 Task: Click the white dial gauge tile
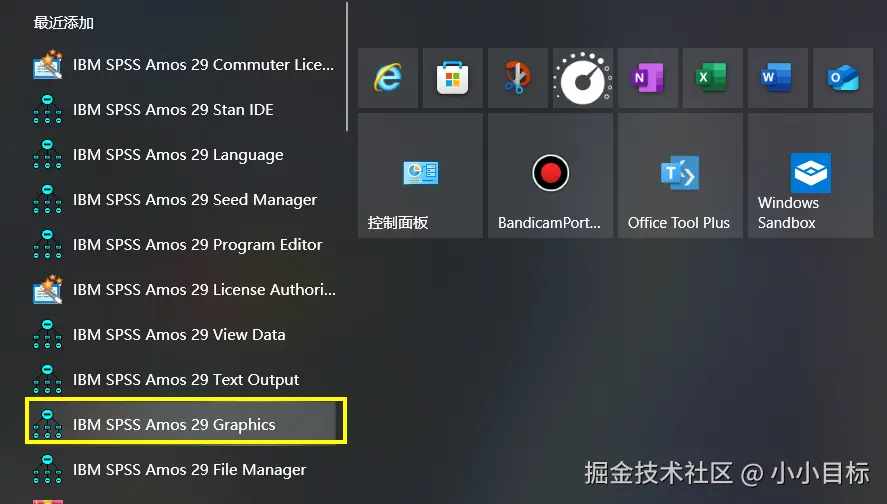click(x=583, y=78)
